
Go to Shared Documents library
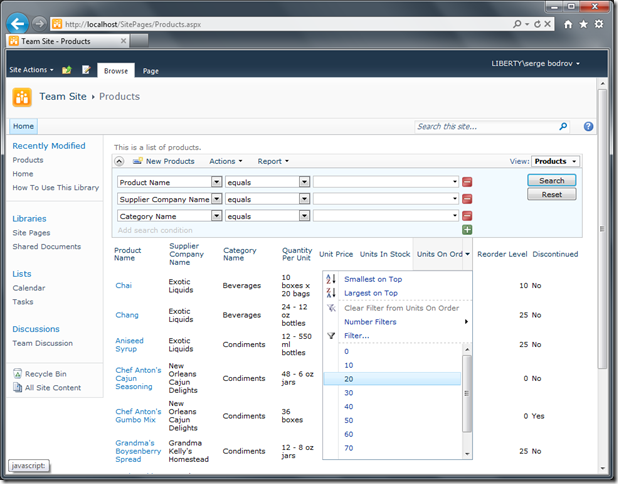[x=47, y=247]
